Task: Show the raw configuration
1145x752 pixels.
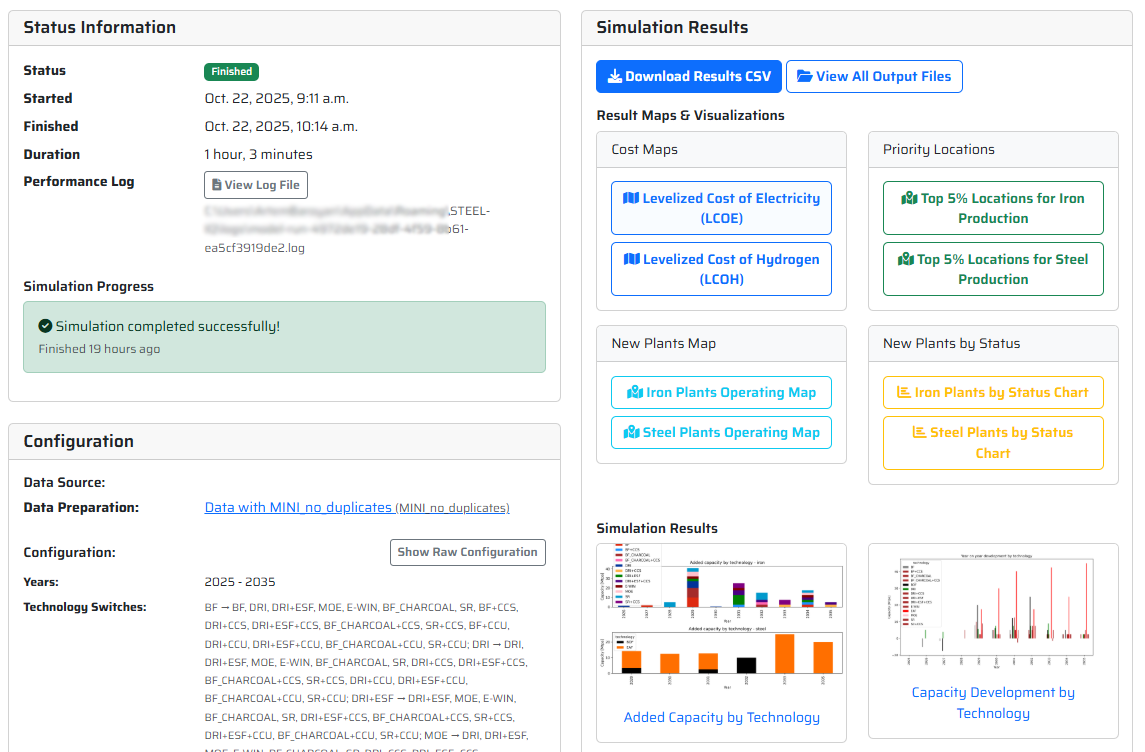Action: 467,552
